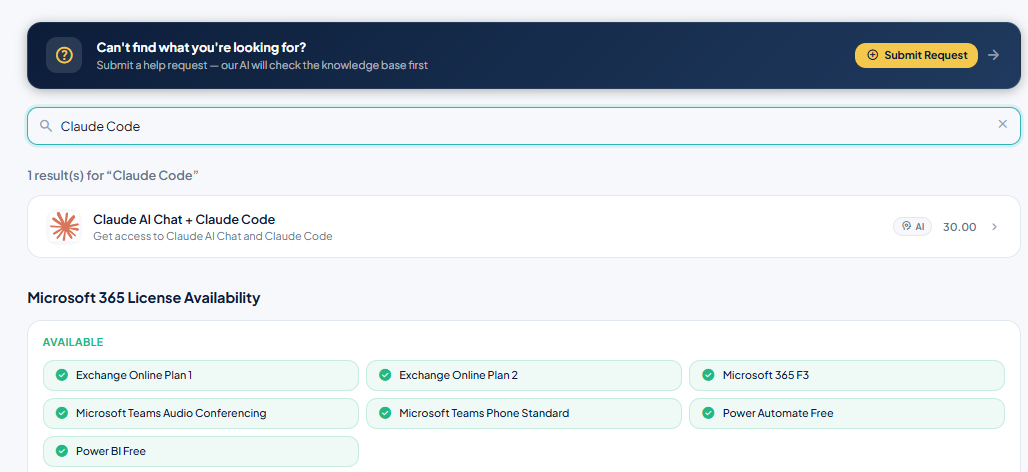This screenshot has width=1028, height=472.
Task: Click the search magnifier icon
Action: 45,126
